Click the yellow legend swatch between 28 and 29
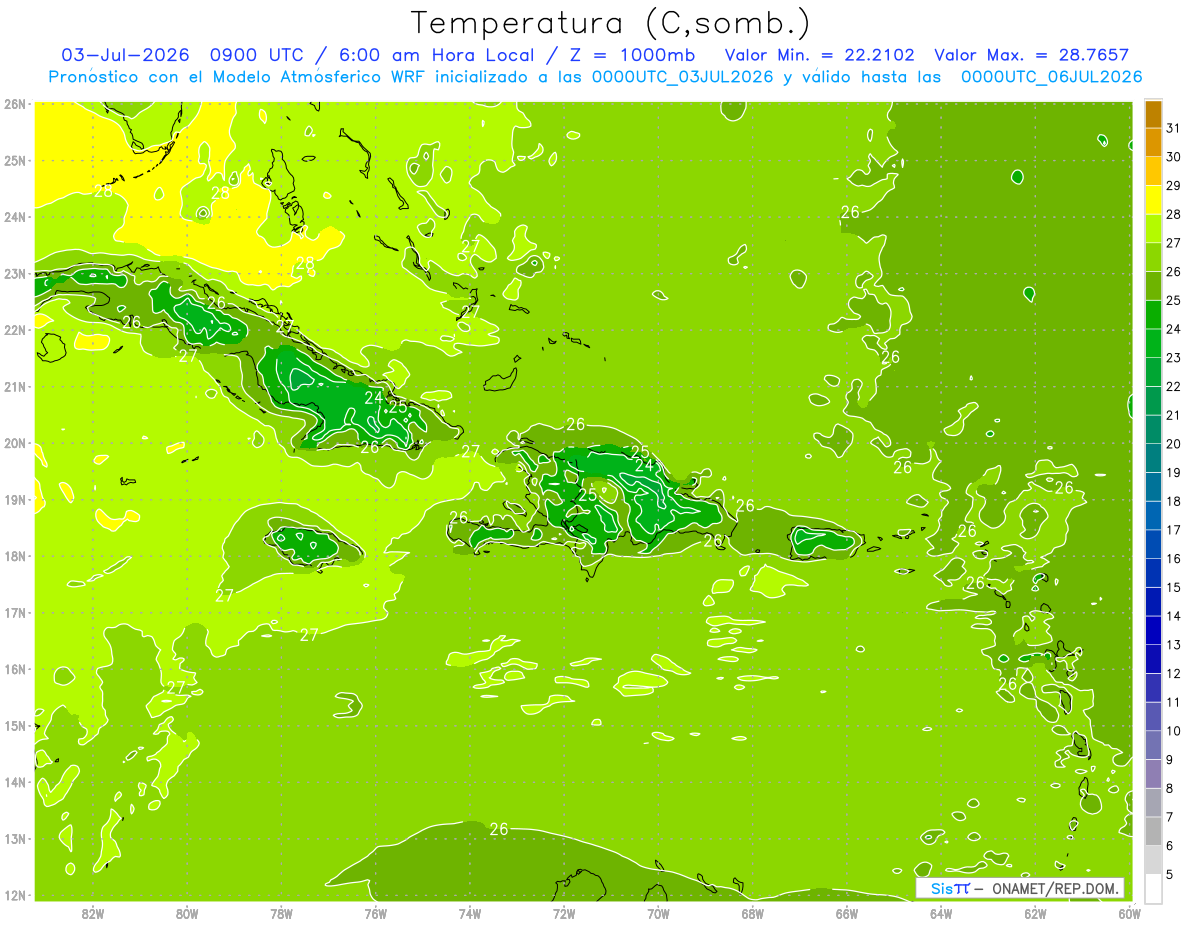 pyautogui.click(x=1153, y=200)
